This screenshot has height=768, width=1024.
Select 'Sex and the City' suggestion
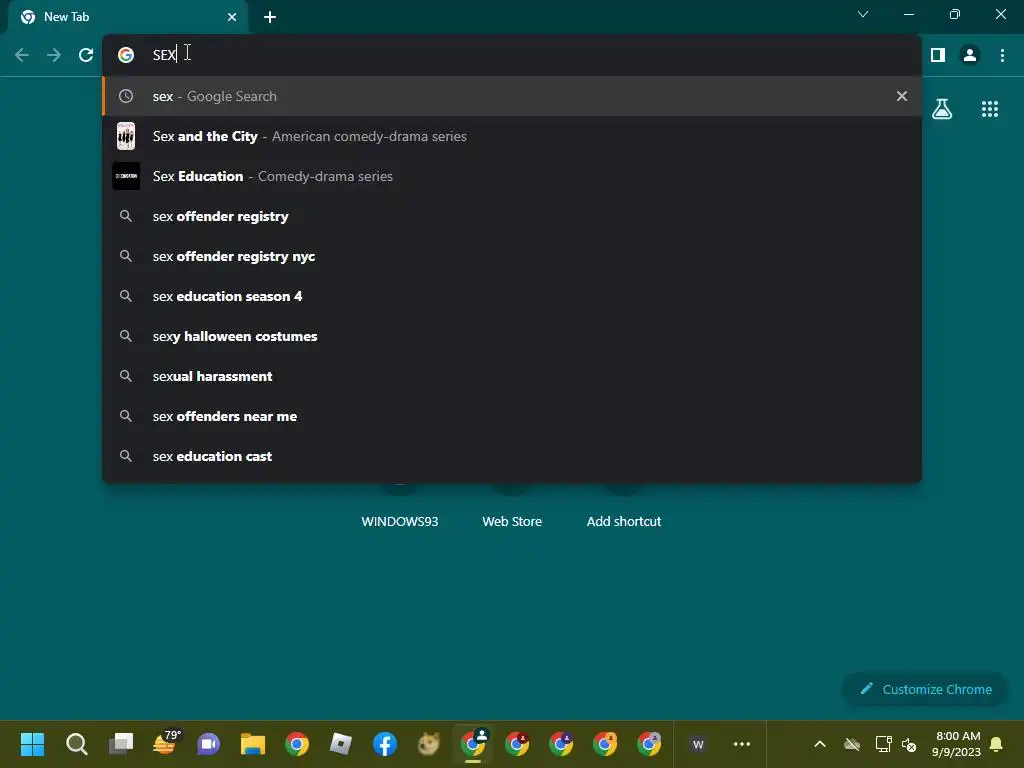tap(512, 136)
